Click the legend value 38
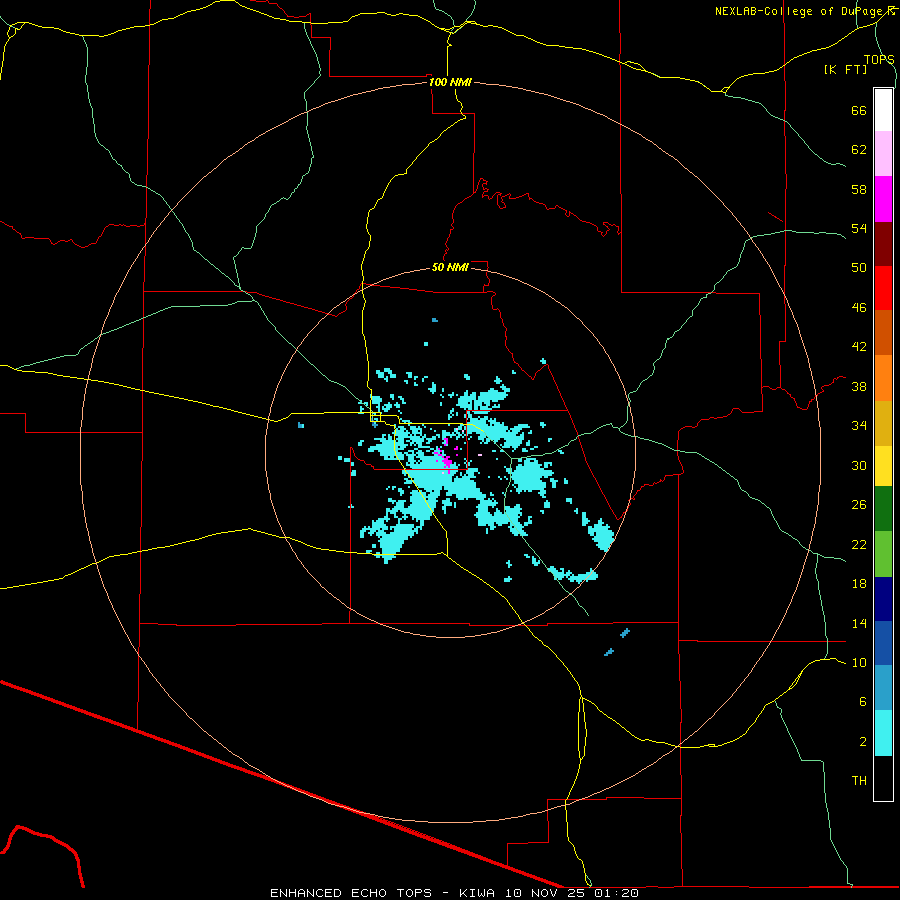 [x=859, y=386]
